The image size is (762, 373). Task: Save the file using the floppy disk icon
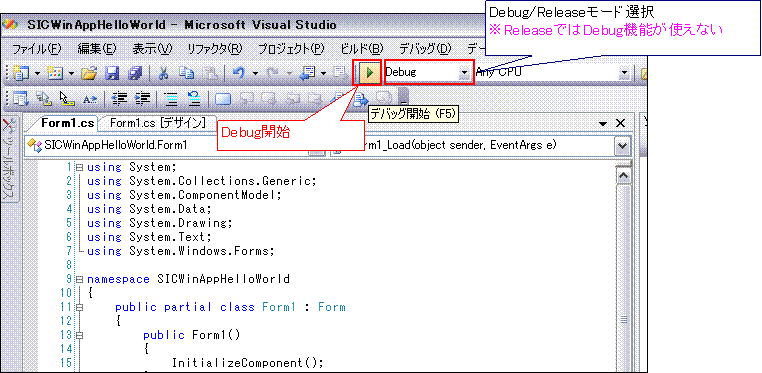tap(113, 73)
